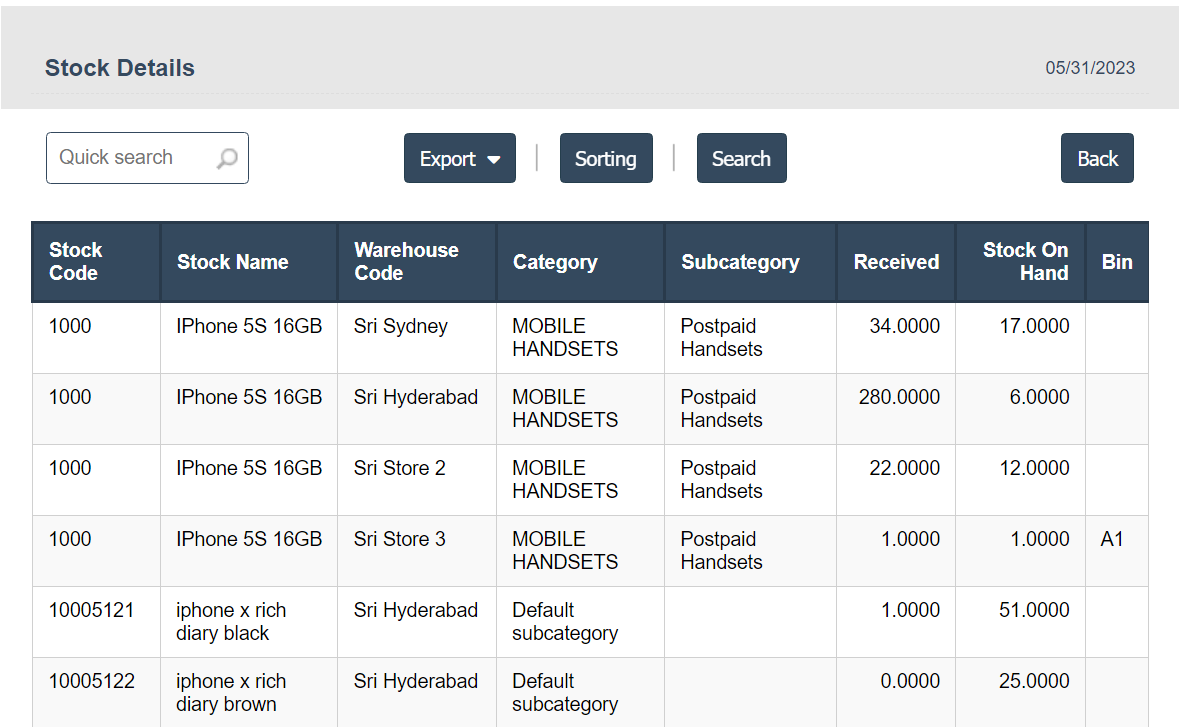
Task: Click the Subcategory column header
Action: pos(740,262)
